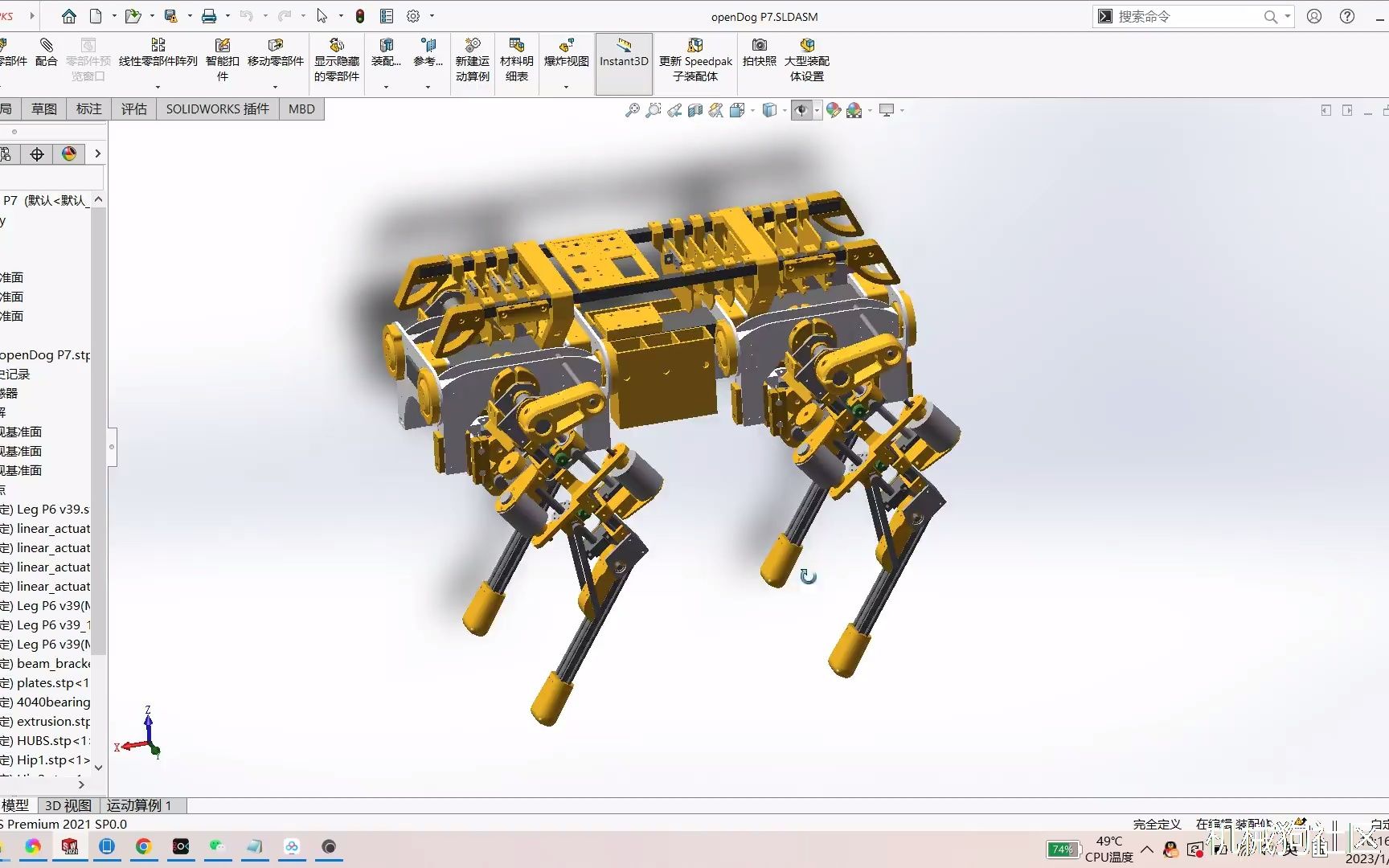Select the DimXpert manager crosshair tab
Image resolution: width=1389 pixels, height=868 pixels.
point(37,154)
